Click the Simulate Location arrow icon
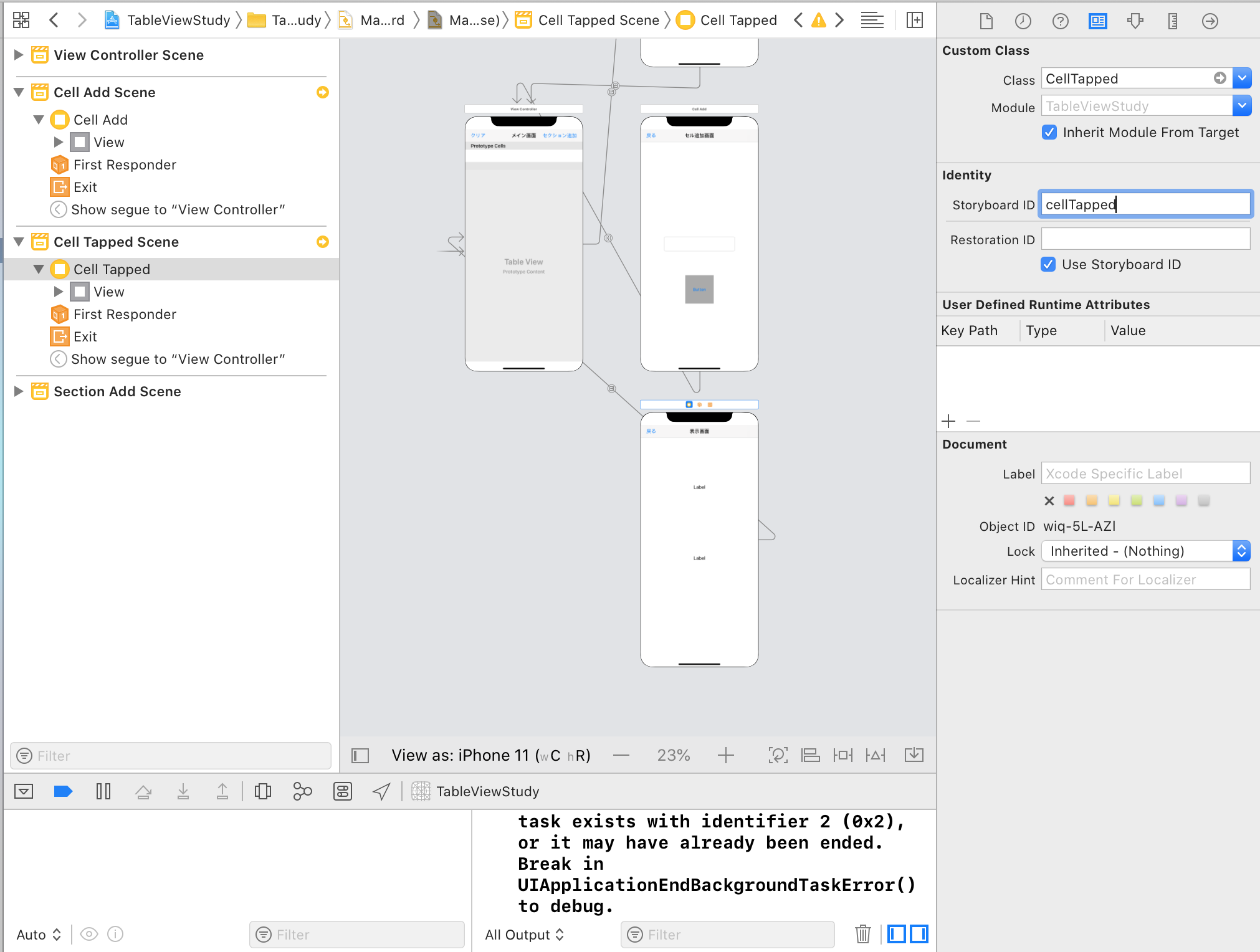Image resolution: width=1260 pixels, height=952 pixels. point(381,791)
